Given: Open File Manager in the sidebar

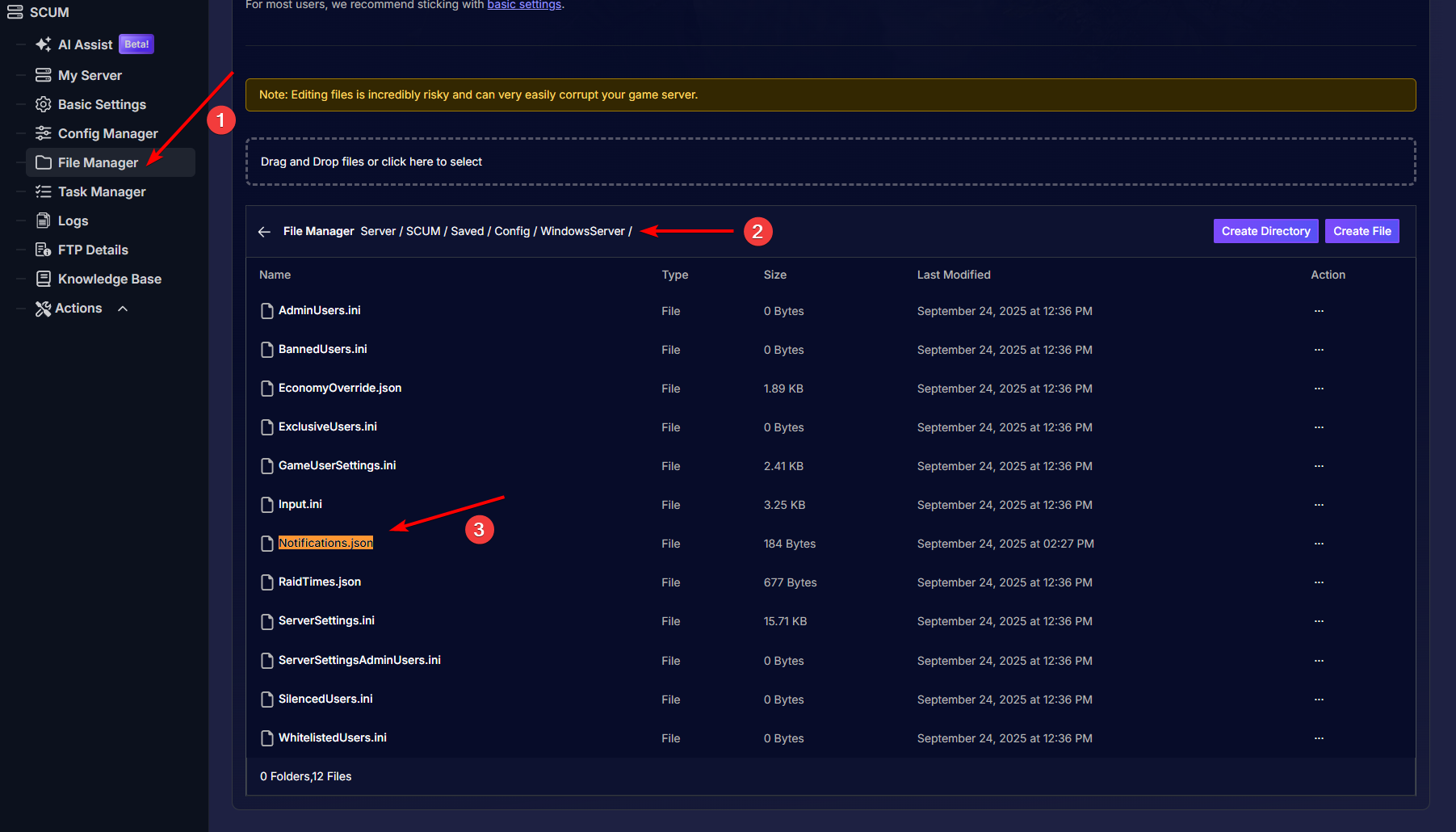Looking at the screenshot, I should (98, 162).
